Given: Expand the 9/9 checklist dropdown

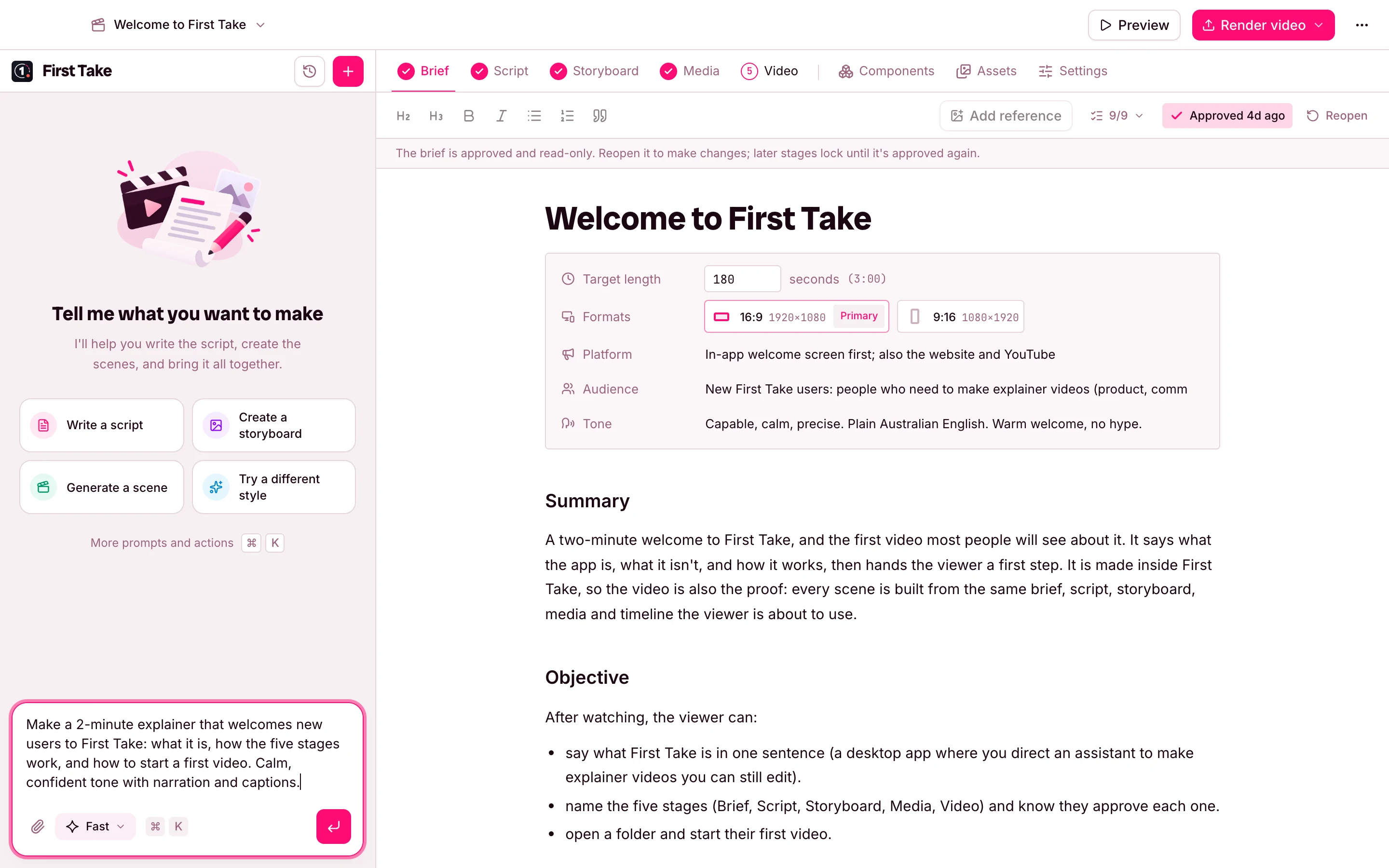Looking at the screenshot, I should pos(1117,116).
